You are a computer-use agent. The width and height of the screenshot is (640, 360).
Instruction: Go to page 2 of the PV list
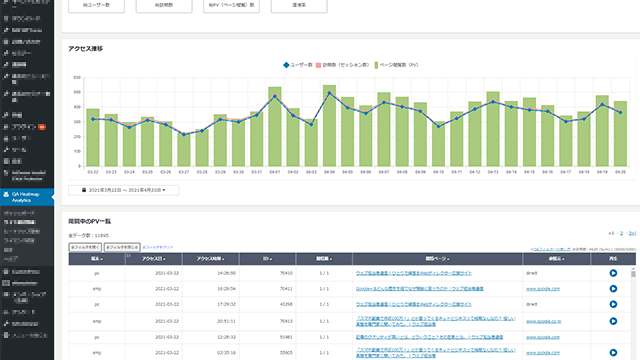click(621, 233)
